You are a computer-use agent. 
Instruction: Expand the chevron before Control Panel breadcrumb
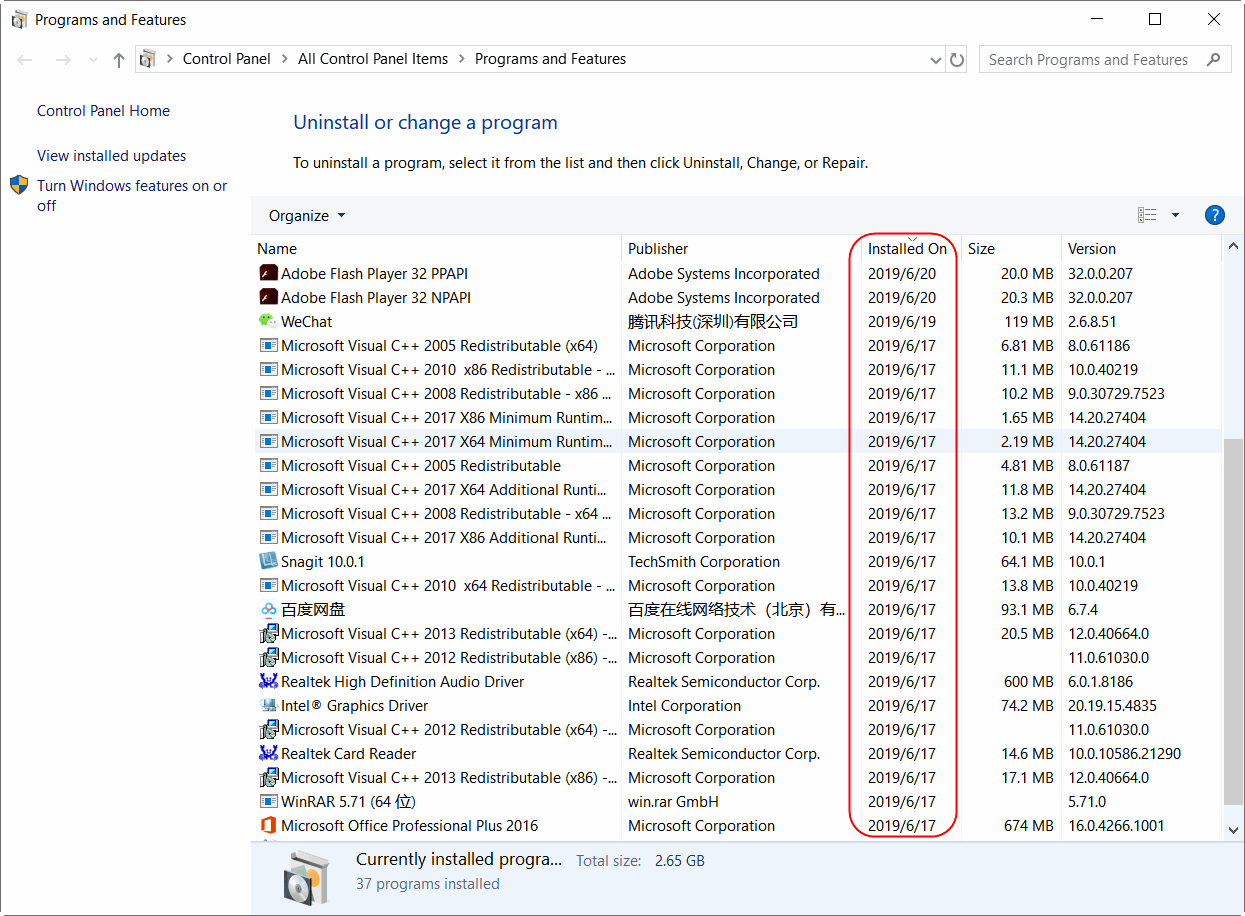pos(170,59)
